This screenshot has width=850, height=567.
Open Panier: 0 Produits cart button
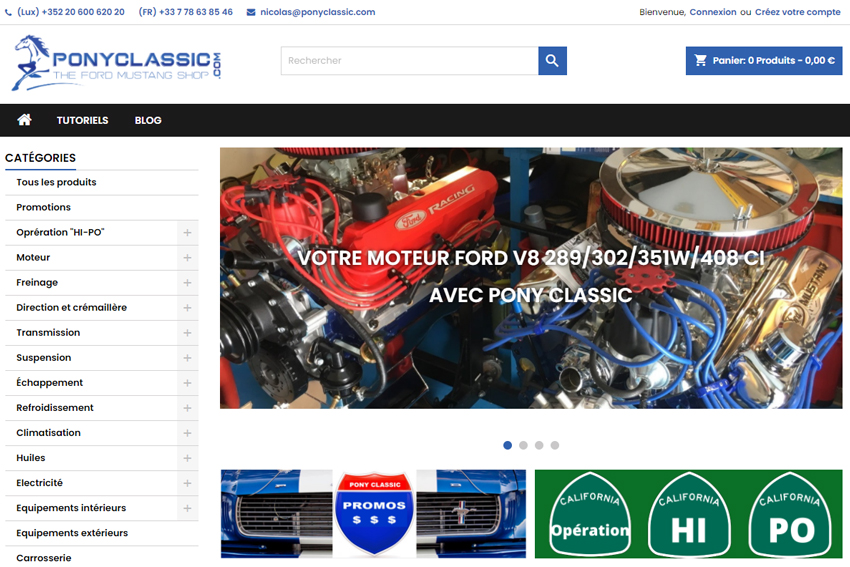[764, 61]
